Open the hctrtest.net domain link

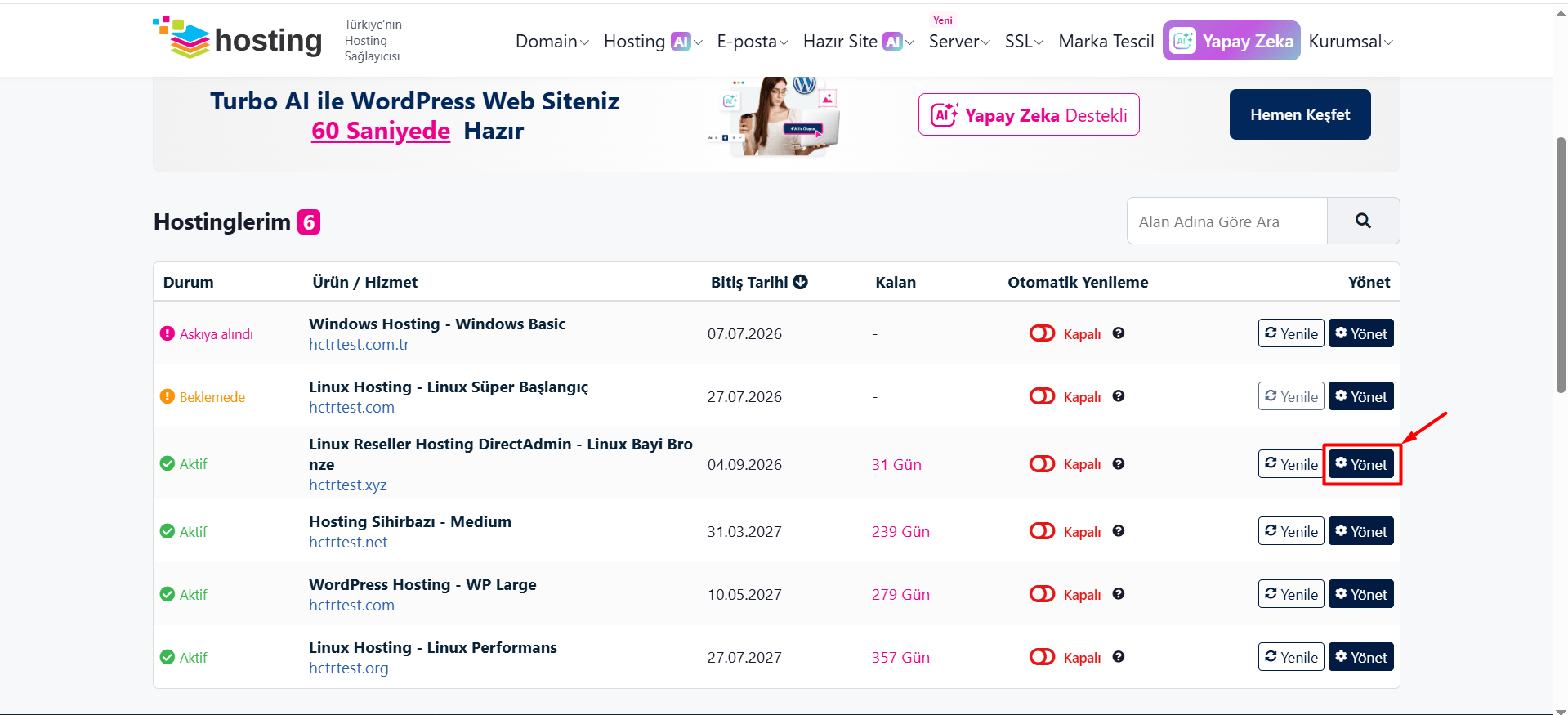click(x=348, y=543)
